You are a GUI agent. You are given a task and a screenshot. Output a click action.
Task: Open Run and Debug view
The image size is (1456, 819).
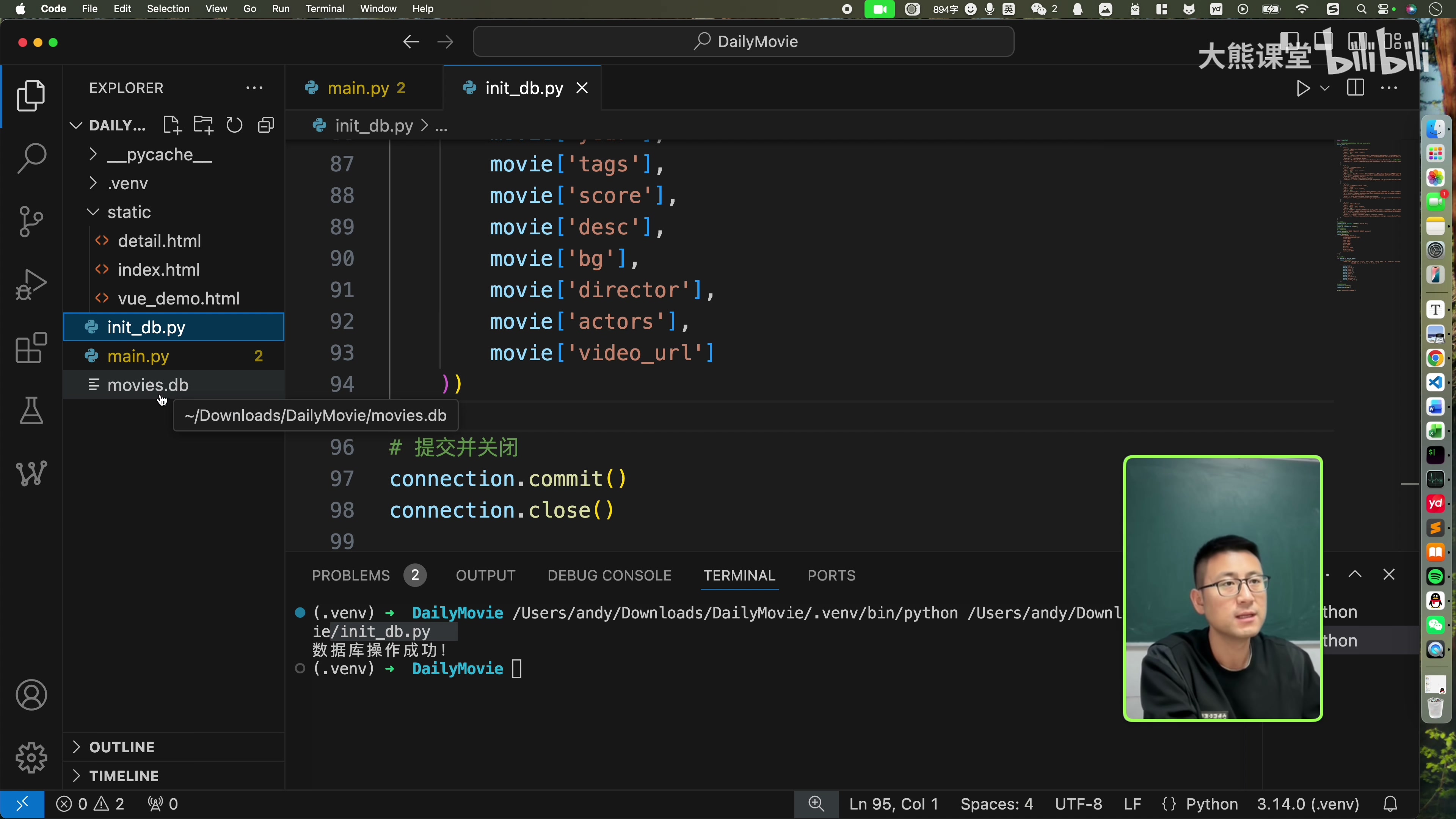pyautogui.click(x=31, y=284)
